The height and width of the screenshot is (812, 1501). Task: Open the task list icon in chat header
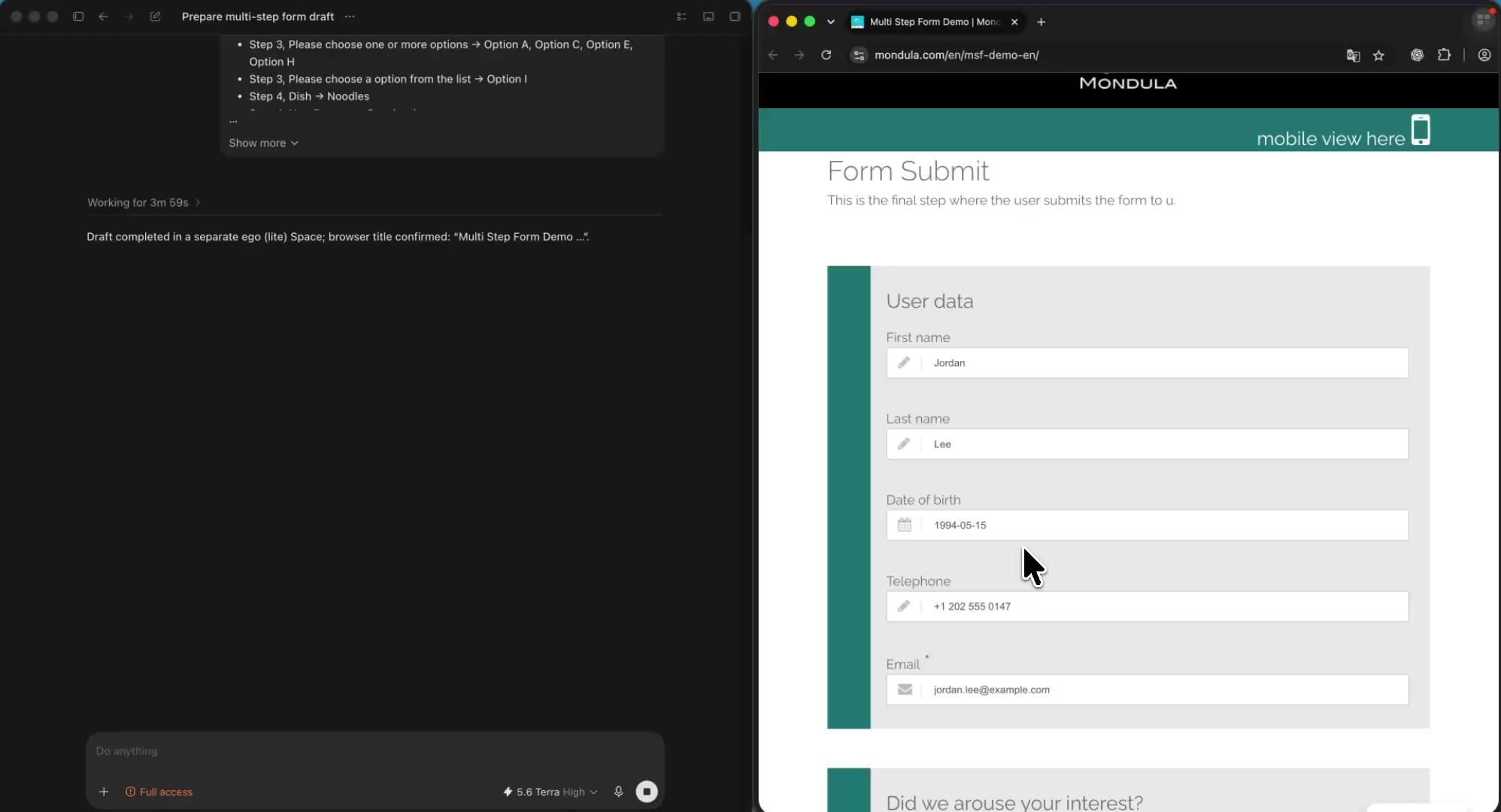681,17
